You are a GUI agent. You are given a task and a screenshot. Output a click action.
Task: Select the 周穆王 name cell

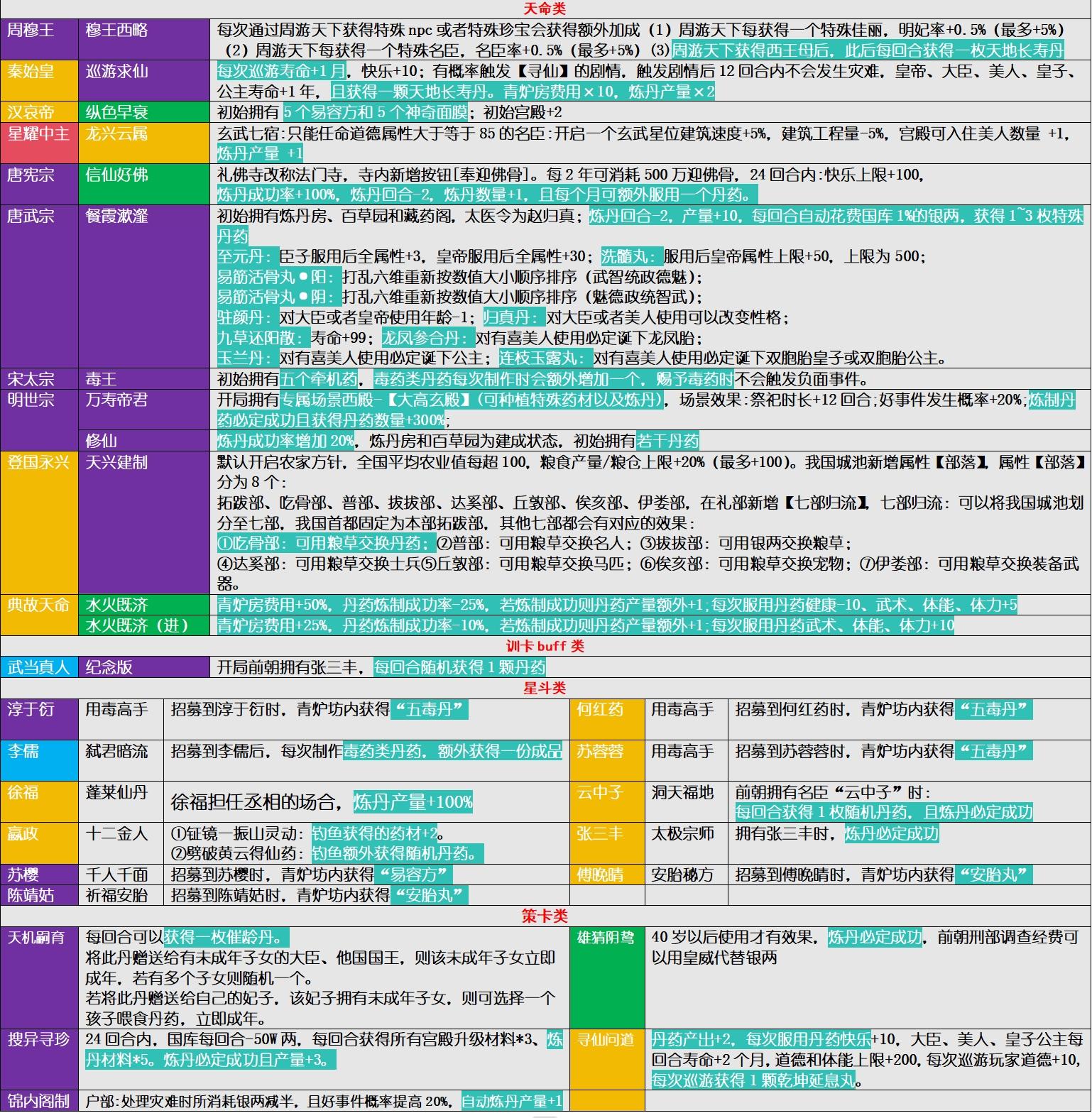39,39
